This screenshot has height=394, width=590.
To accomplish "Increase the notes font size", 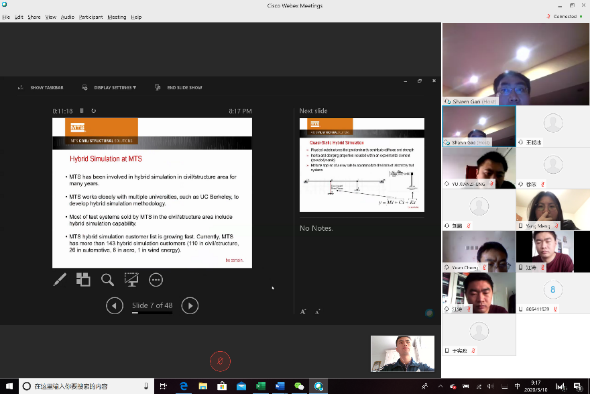I will point(303,312).
